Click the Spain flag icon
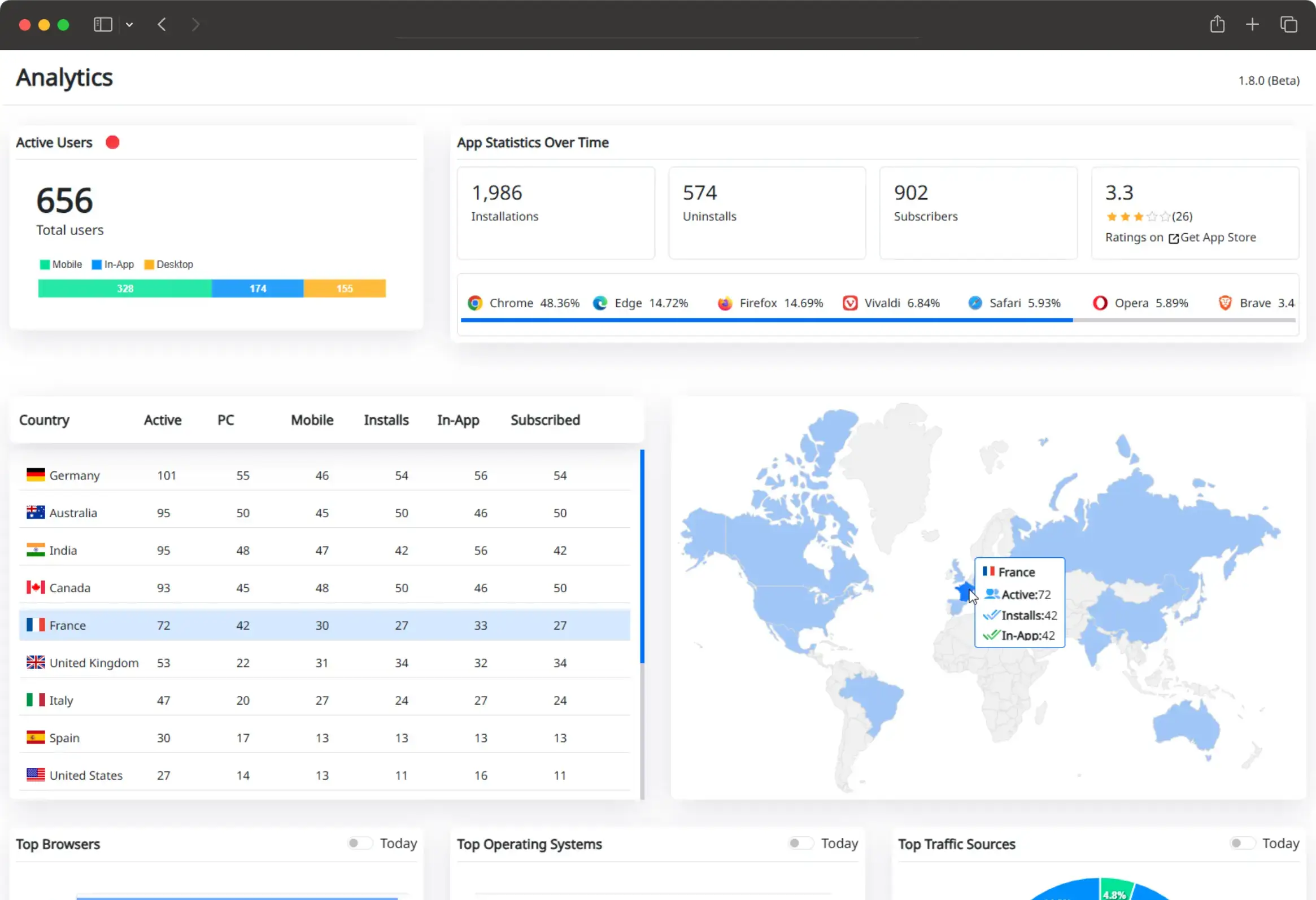Viewport: 1316px width, 900px height. pos(36,737)
